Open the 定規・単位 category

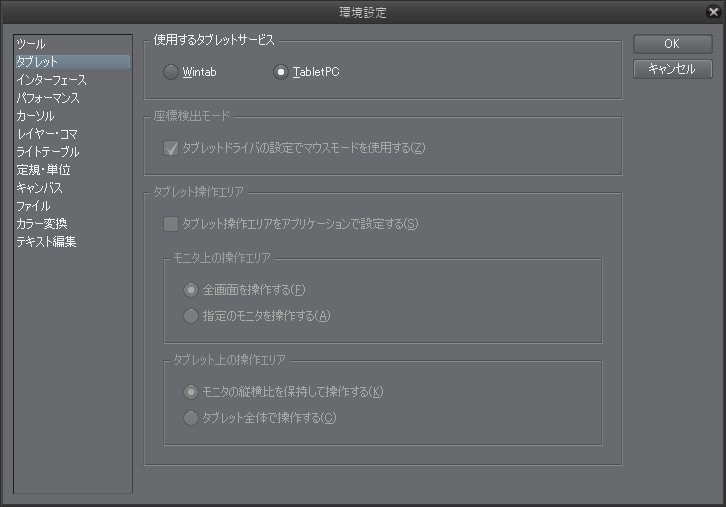73,170
